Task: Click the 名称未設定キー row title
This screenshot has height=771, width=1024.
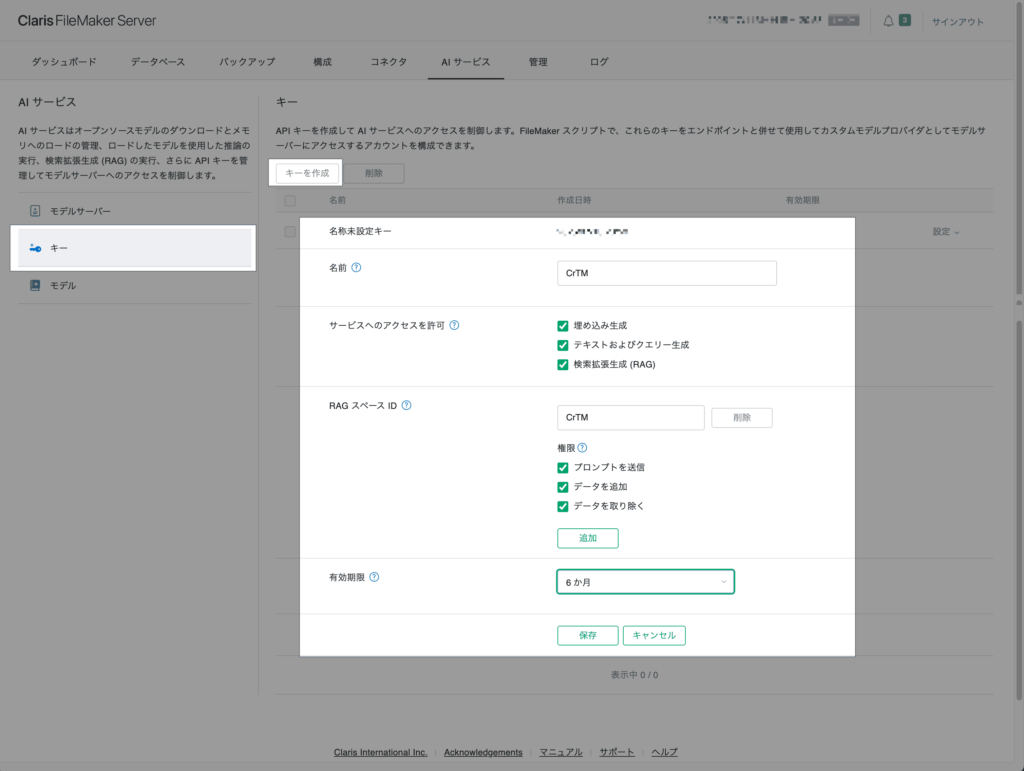Action: tap(360, 231)
